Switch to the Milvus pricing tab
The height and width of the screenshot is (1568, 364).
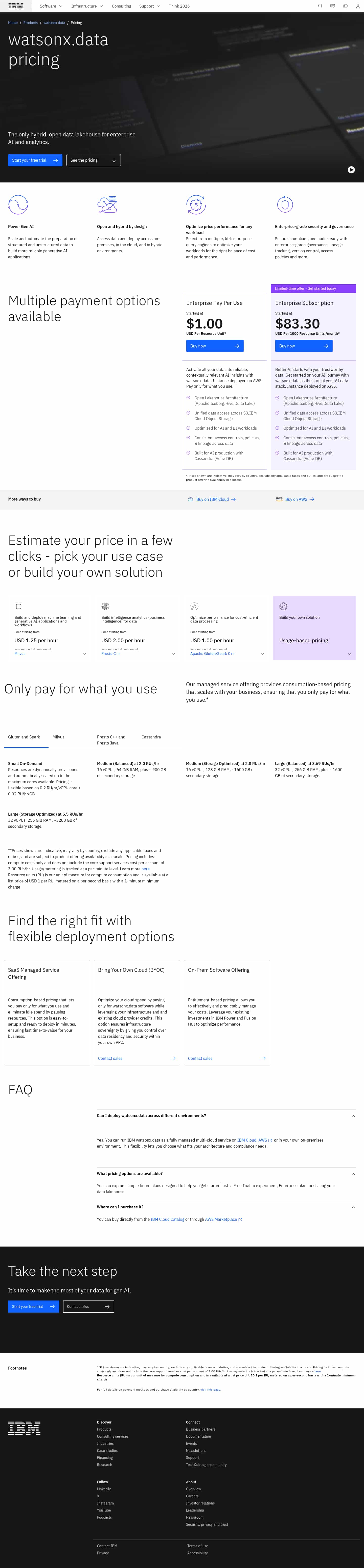tap(58, 736)
